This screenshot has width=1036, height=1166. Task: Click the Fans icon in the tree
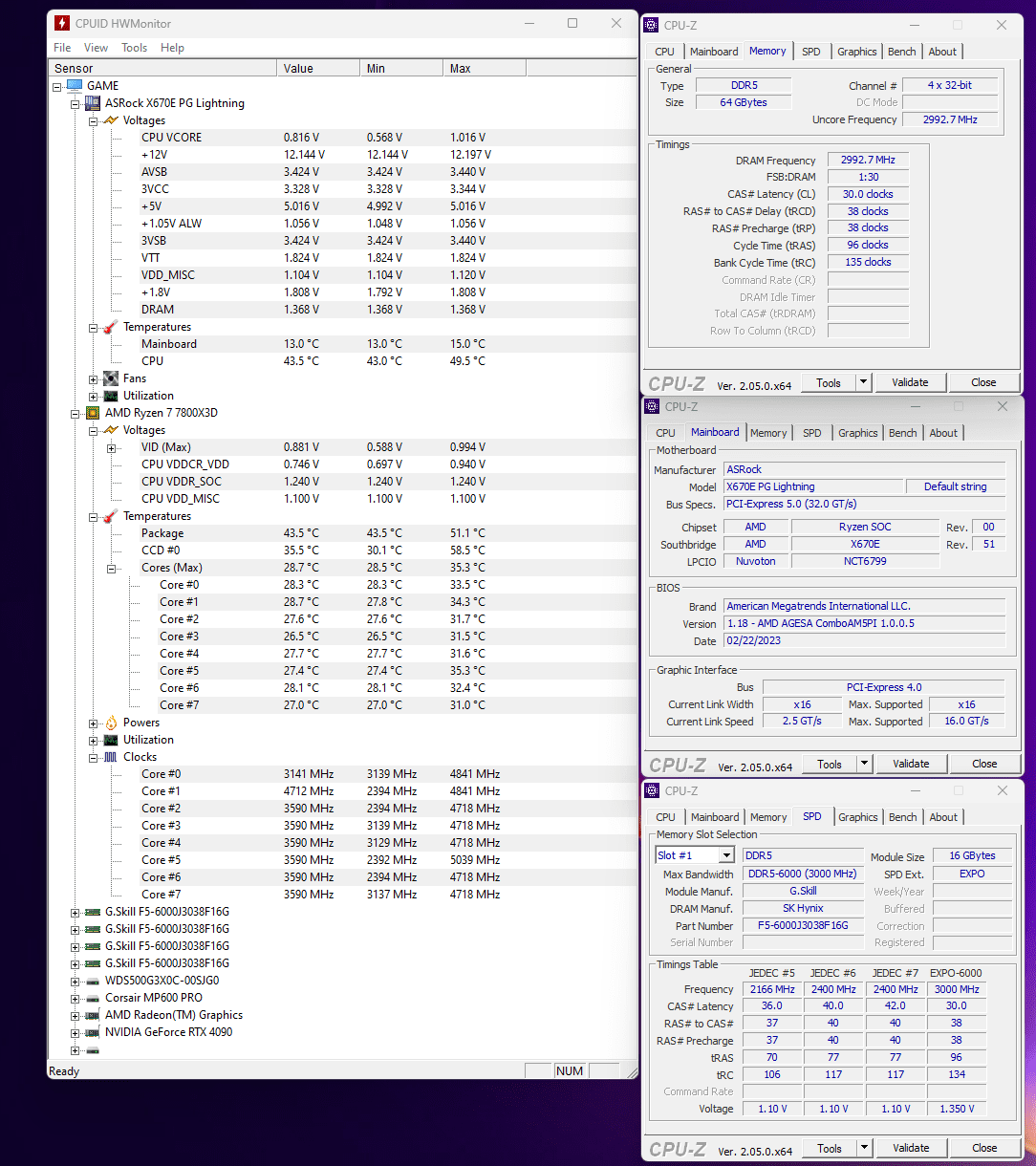(111, 378)
